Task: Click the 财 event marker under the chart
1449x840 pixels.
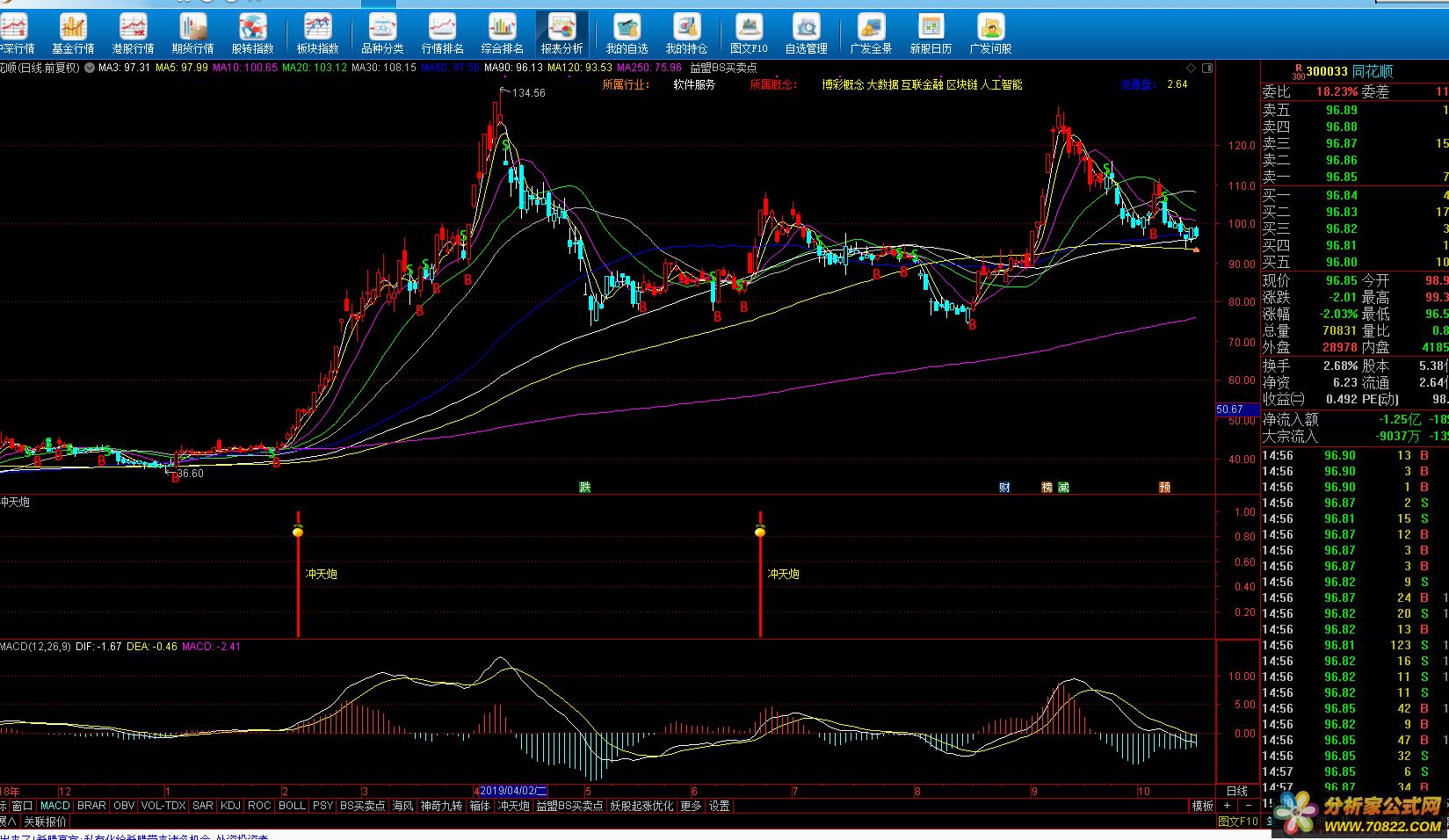Action: [1004, 487]
